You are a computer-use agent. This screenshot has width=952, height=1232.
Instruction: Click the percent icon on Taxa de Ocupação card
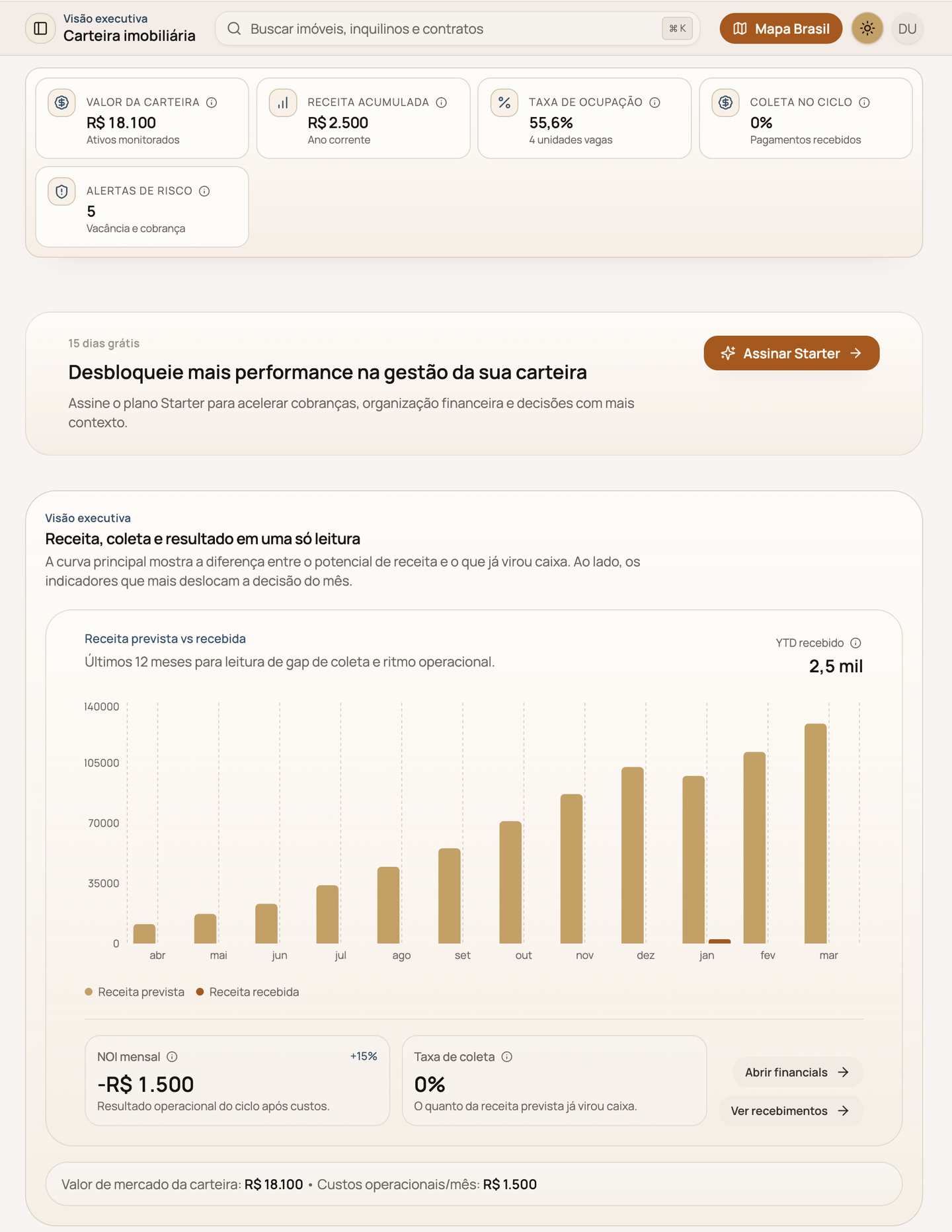tap(504, 102)
